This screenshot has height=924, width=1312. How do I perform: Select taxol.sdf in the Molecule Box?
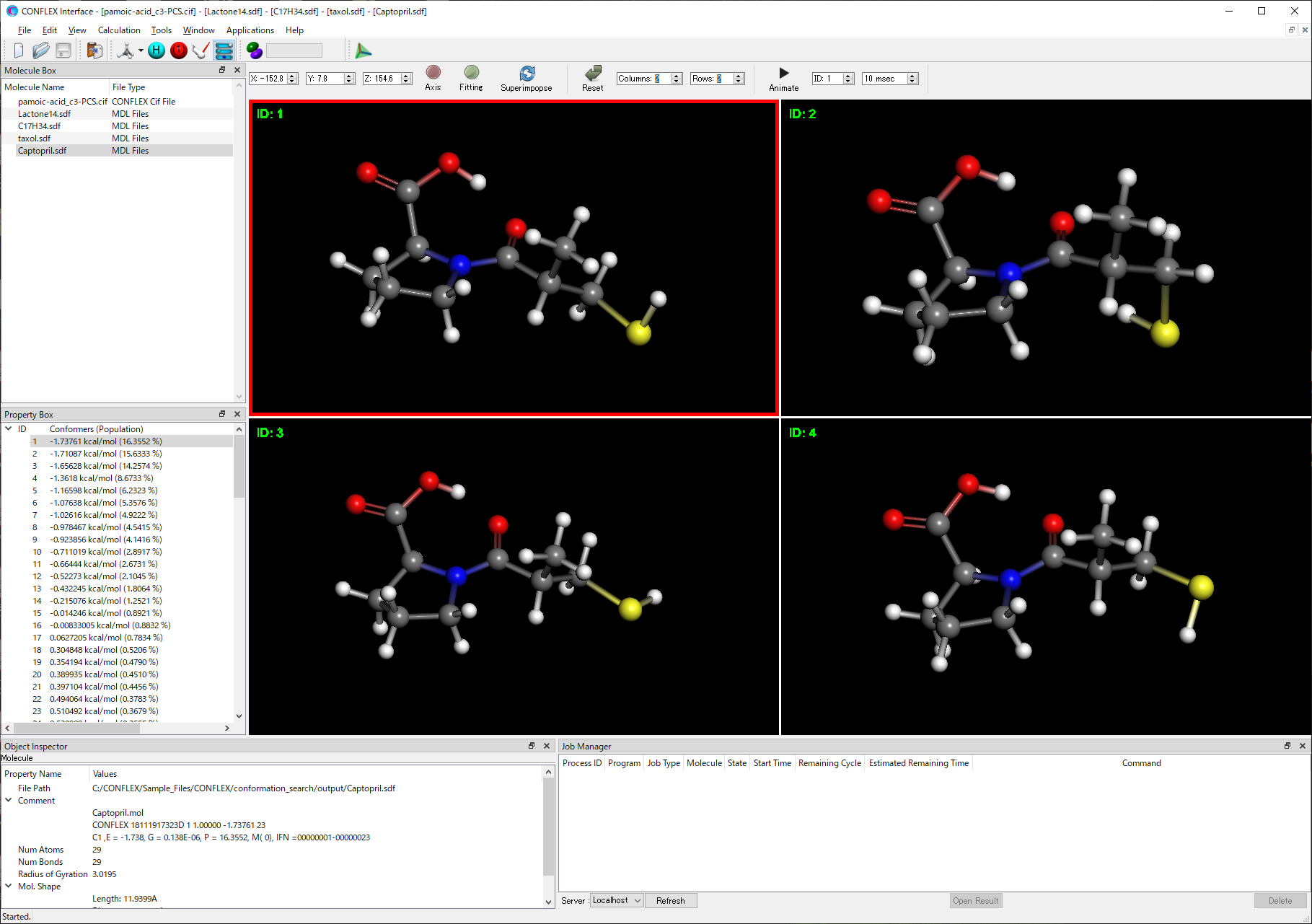[35, 138]
